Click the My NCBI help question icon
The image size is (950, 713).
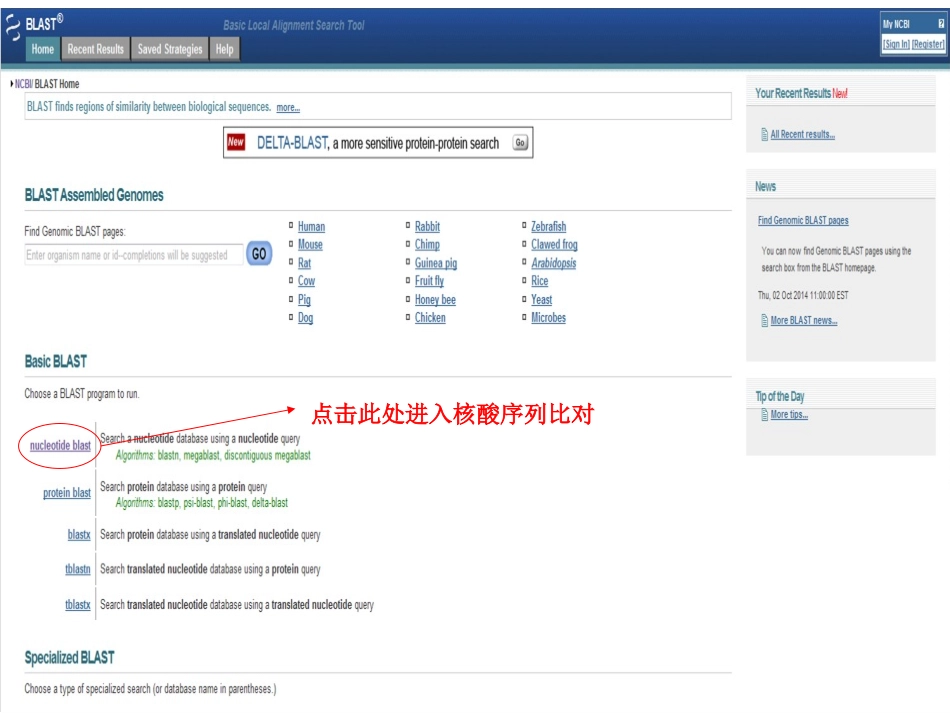point(940,24)
